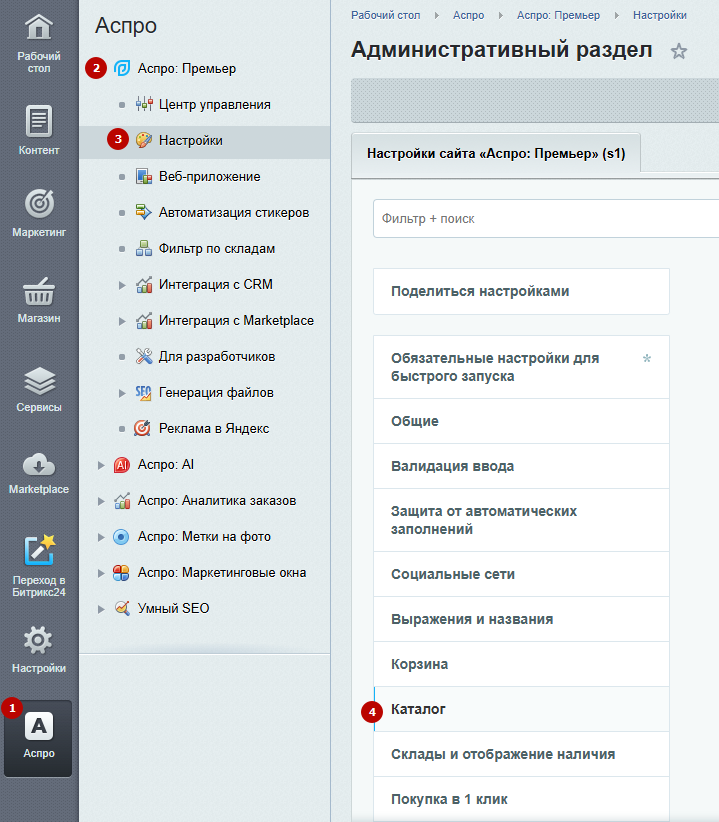Click the Реклама в Яндекс target icon
The height and width of the screenshot is (822, 719).
tap(142, 428)
